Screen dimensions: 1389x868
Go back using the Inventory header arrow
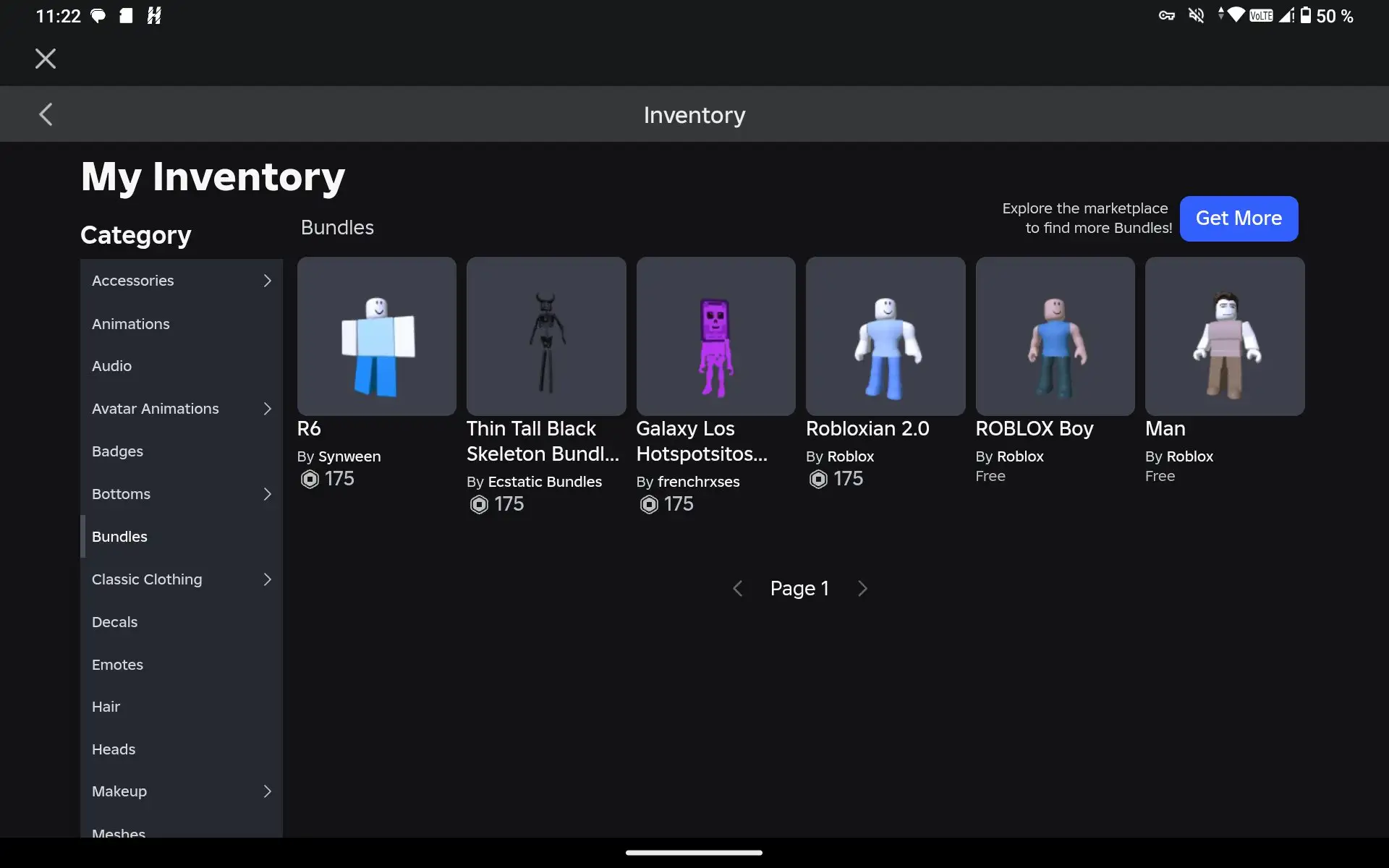[46, 114]
